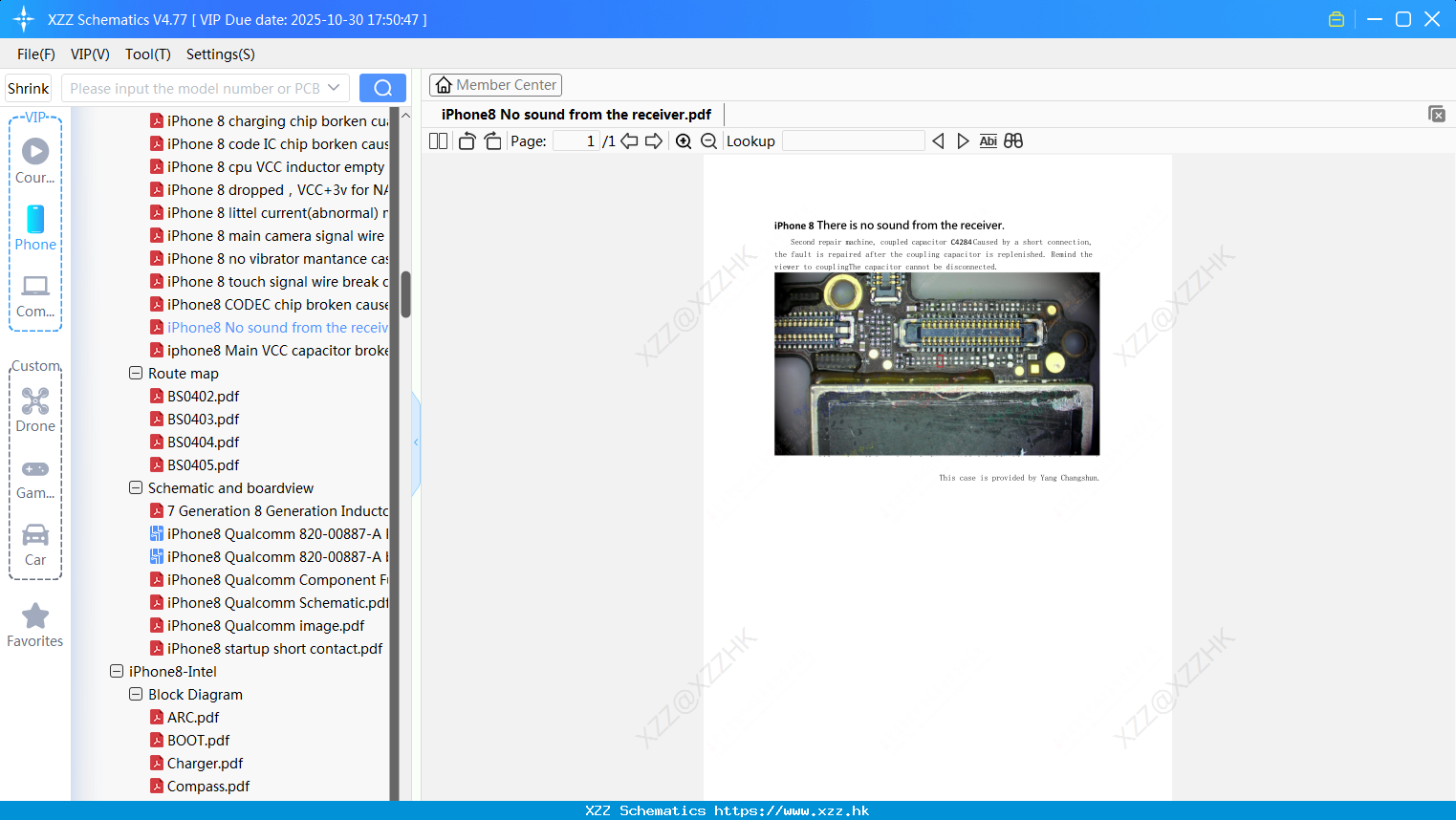This screenshot has height=820, width=1456.
Task: Click the search magnifier button
Action: (382, 88)
